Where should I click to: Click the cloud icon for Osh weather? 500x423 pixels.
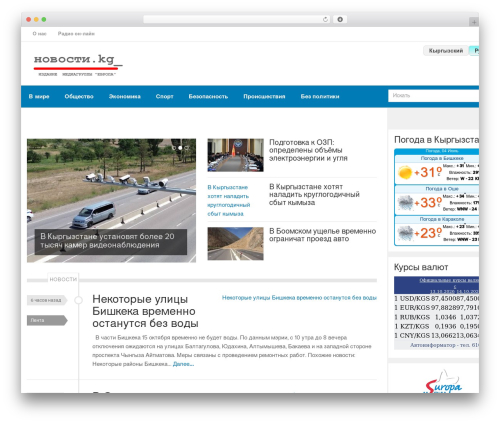(405, 203)
